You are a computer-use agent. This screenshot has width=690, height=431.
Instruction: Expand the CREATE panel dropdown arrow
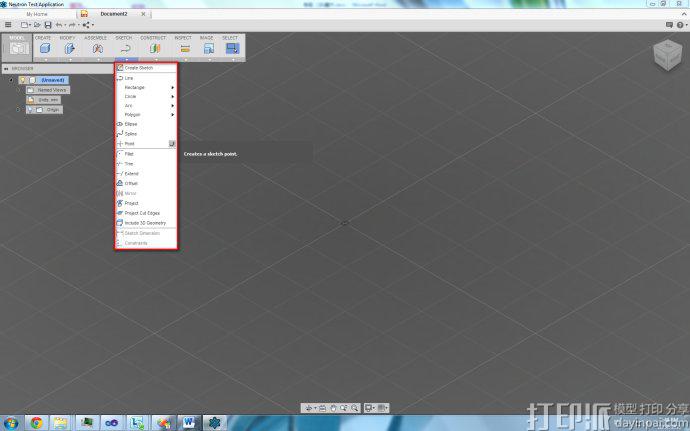(45, 59)
